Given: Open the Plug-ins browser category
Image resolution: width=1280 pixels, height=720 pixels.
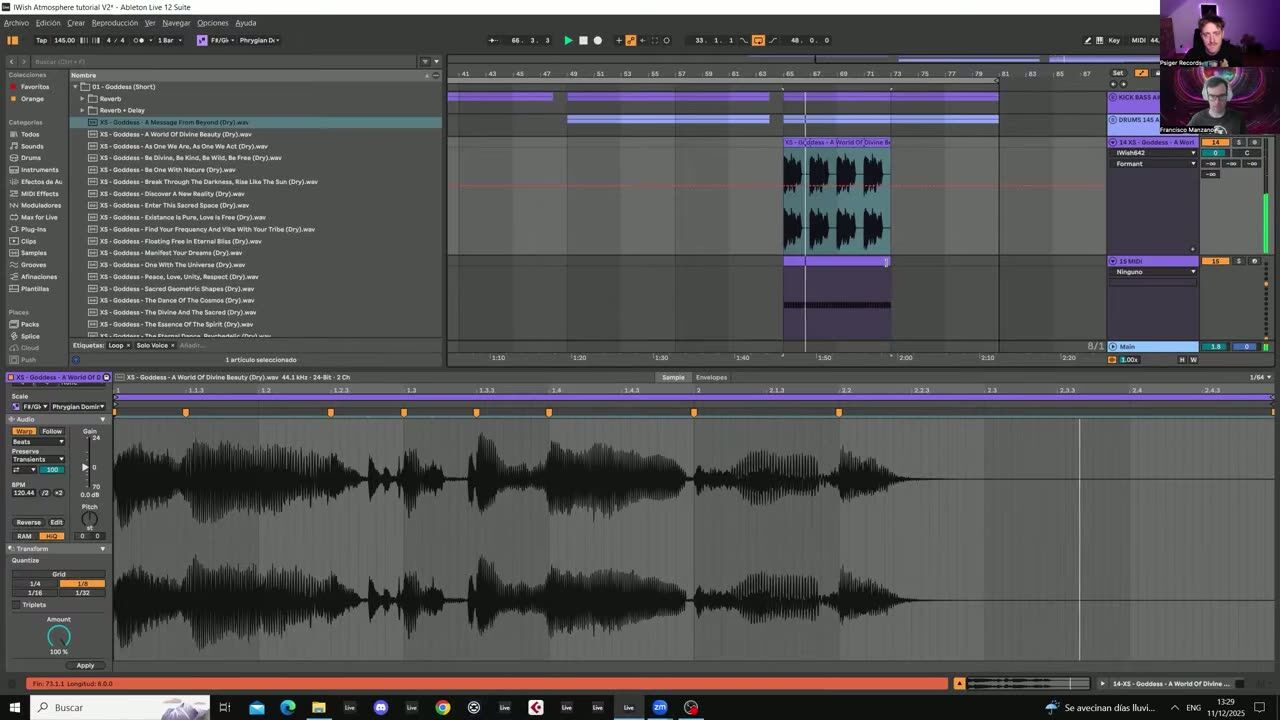Looking at the screenshot, I should click(33, 229).
